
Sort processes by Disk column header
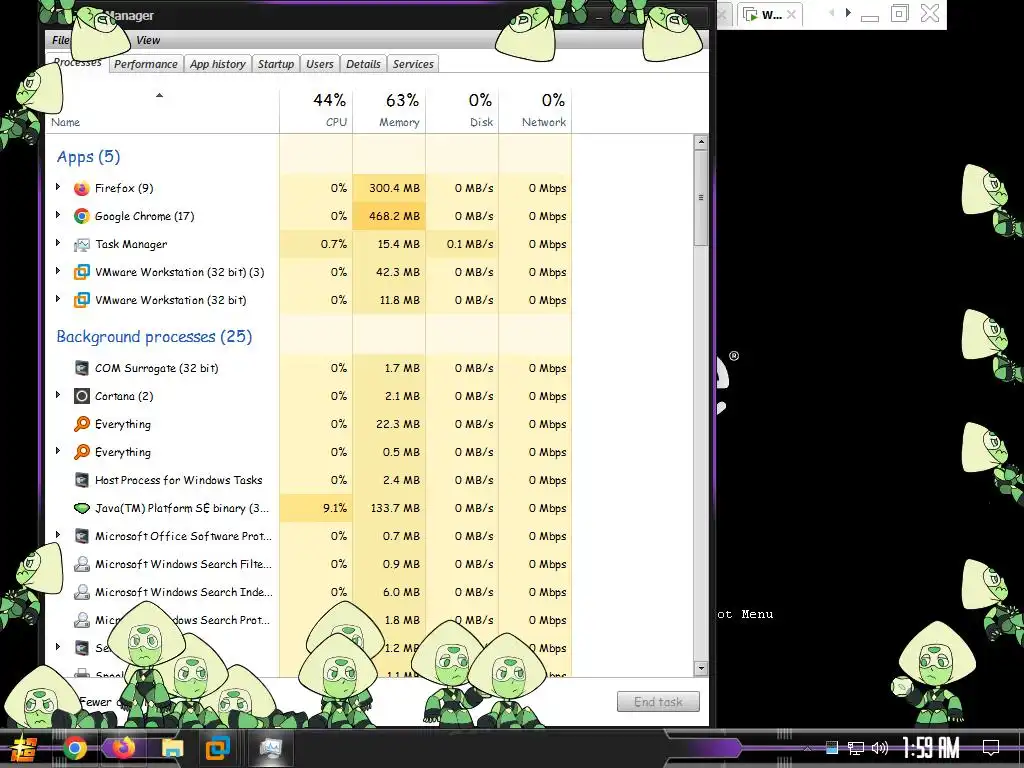click(462, 110)
